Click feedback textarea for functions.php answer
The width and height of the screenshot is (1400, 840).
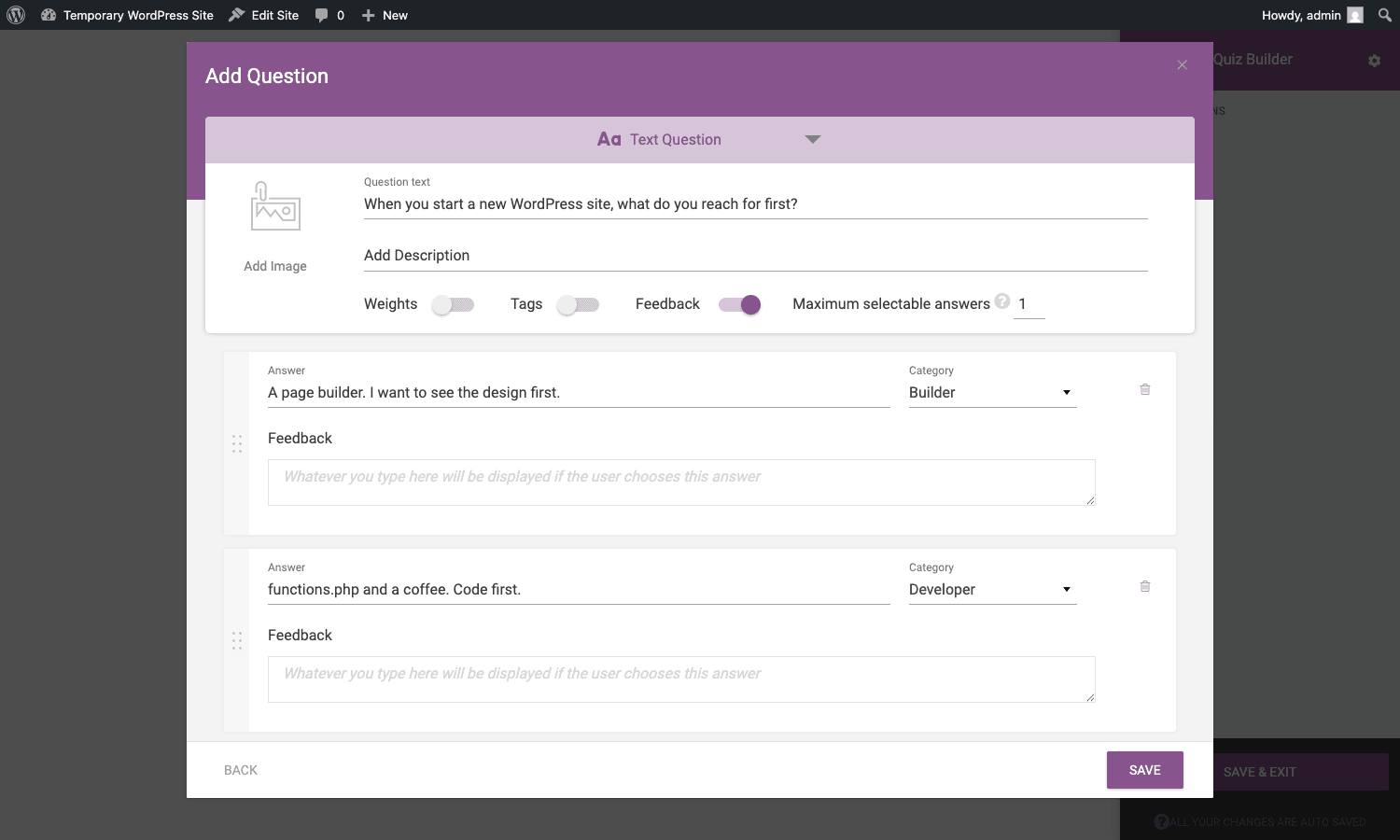pyautogui.click(x=681, y=679)
